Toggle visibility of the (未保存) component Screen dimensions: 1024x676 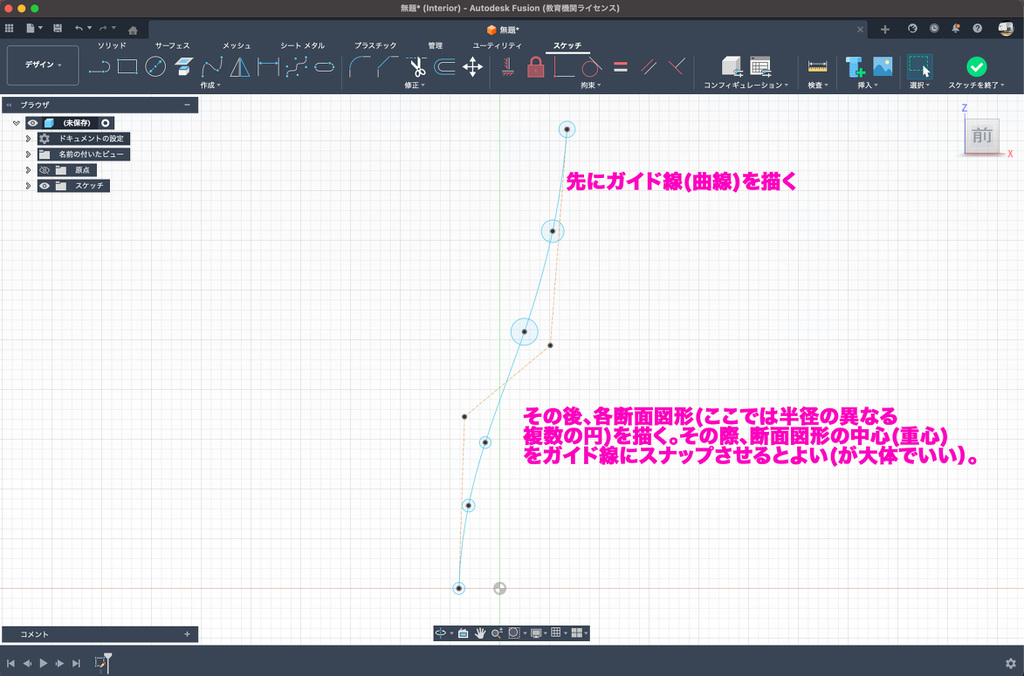point(33,123)
